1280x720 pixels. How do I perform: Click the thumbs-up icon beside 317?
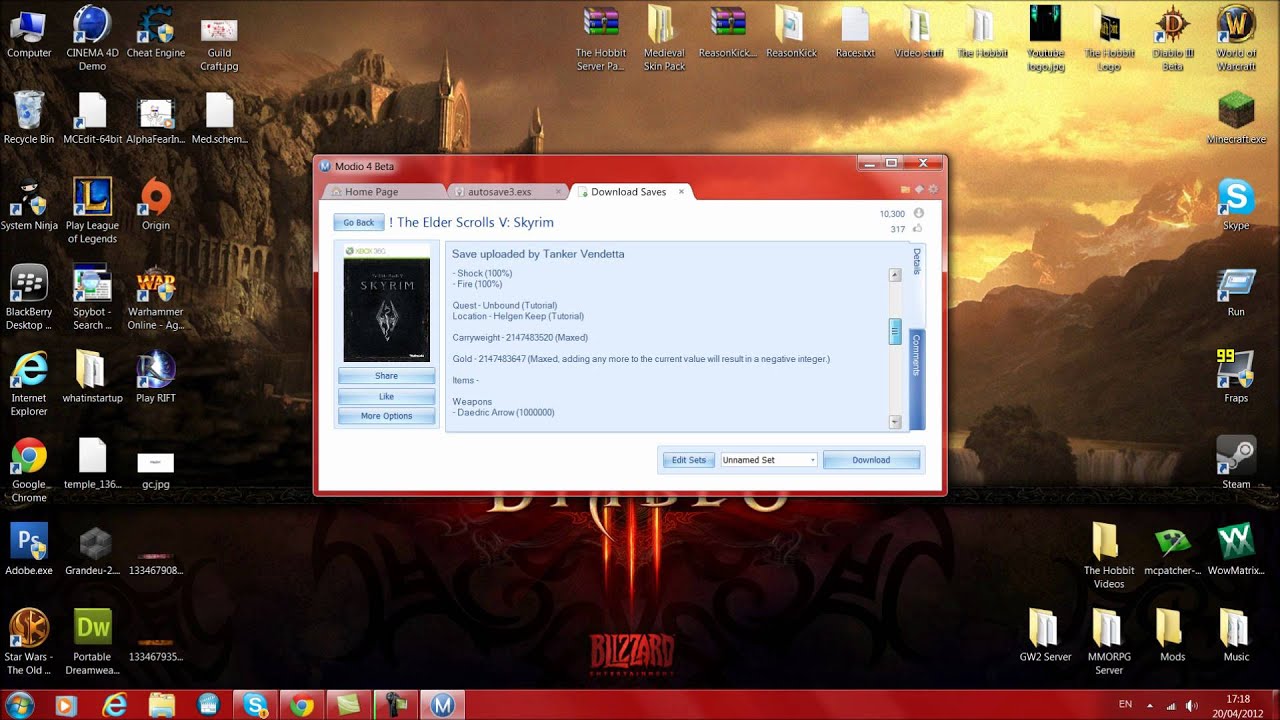918,229
